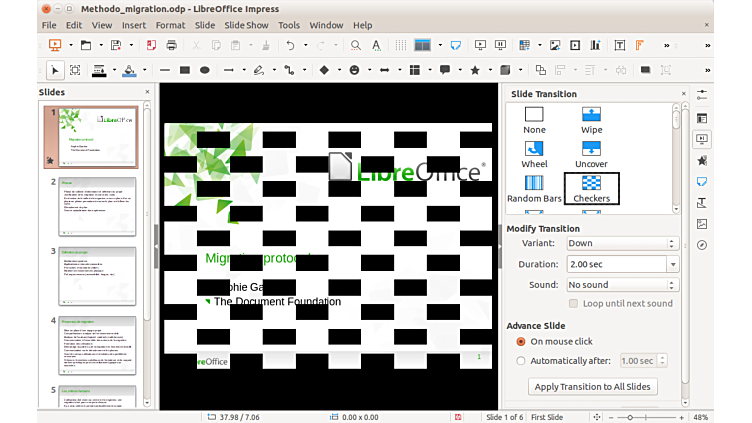The width and height of the screenshot is (752, 423).
Task: Select the Ellipse shape tool
Action: coord(205,70)
